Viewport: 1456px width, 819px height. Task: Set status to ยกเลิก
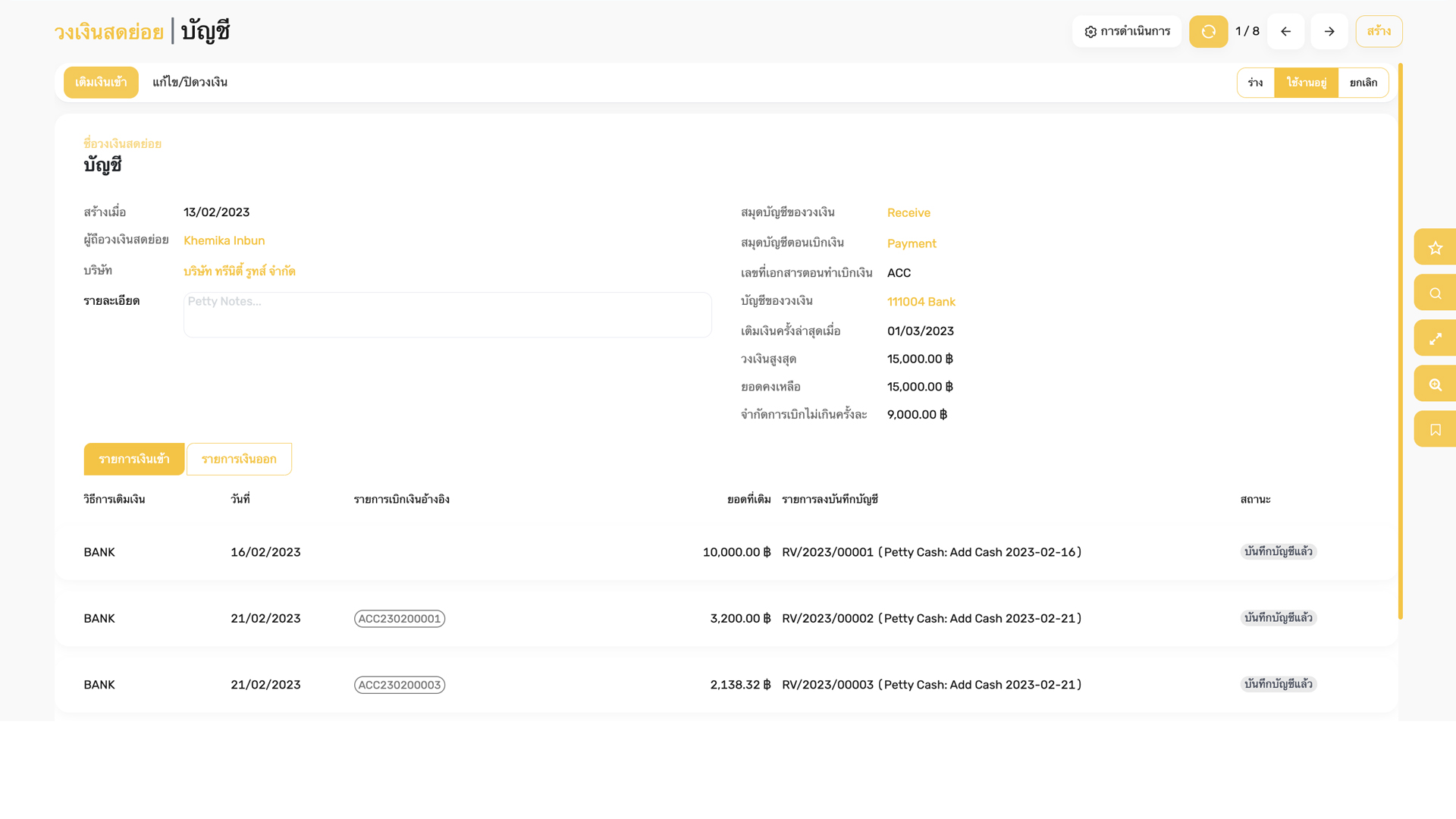pos(1363,83)
